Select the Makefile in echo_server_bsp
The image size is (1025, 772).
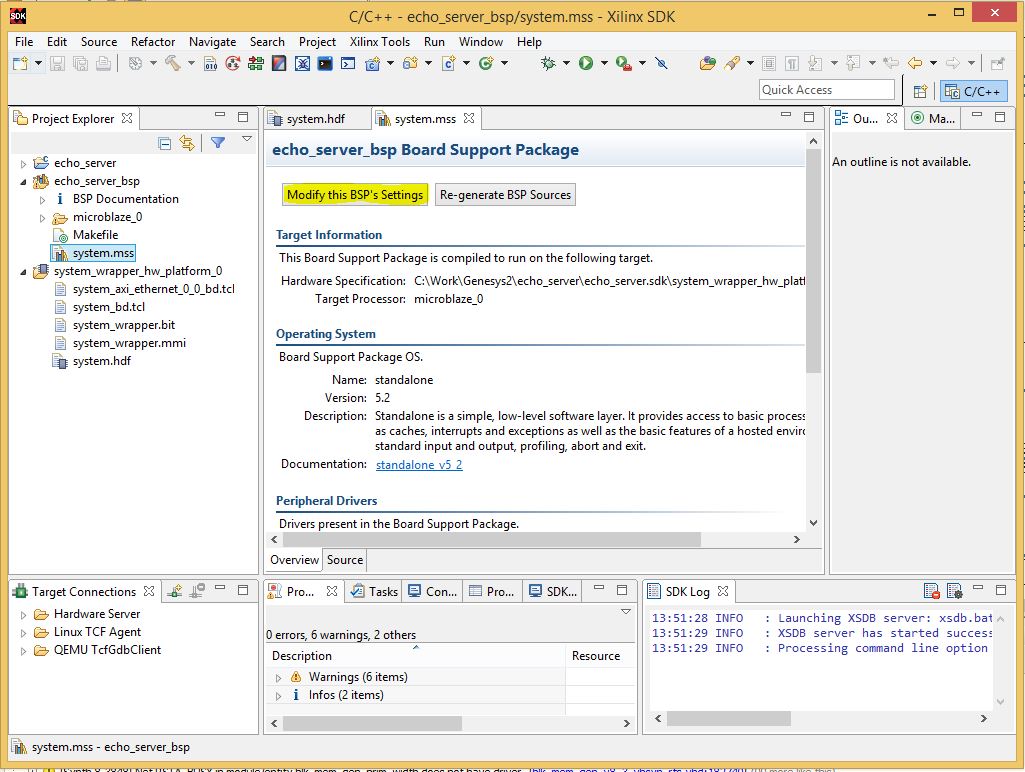(x=95, y=235)
